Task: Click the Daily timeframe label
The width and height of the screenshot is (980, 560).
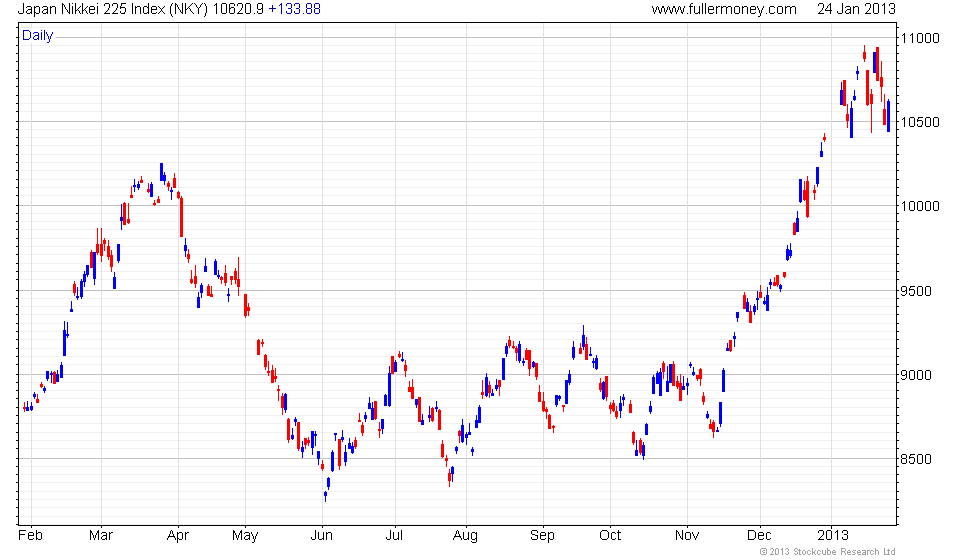Action: [x=38, y=36]
